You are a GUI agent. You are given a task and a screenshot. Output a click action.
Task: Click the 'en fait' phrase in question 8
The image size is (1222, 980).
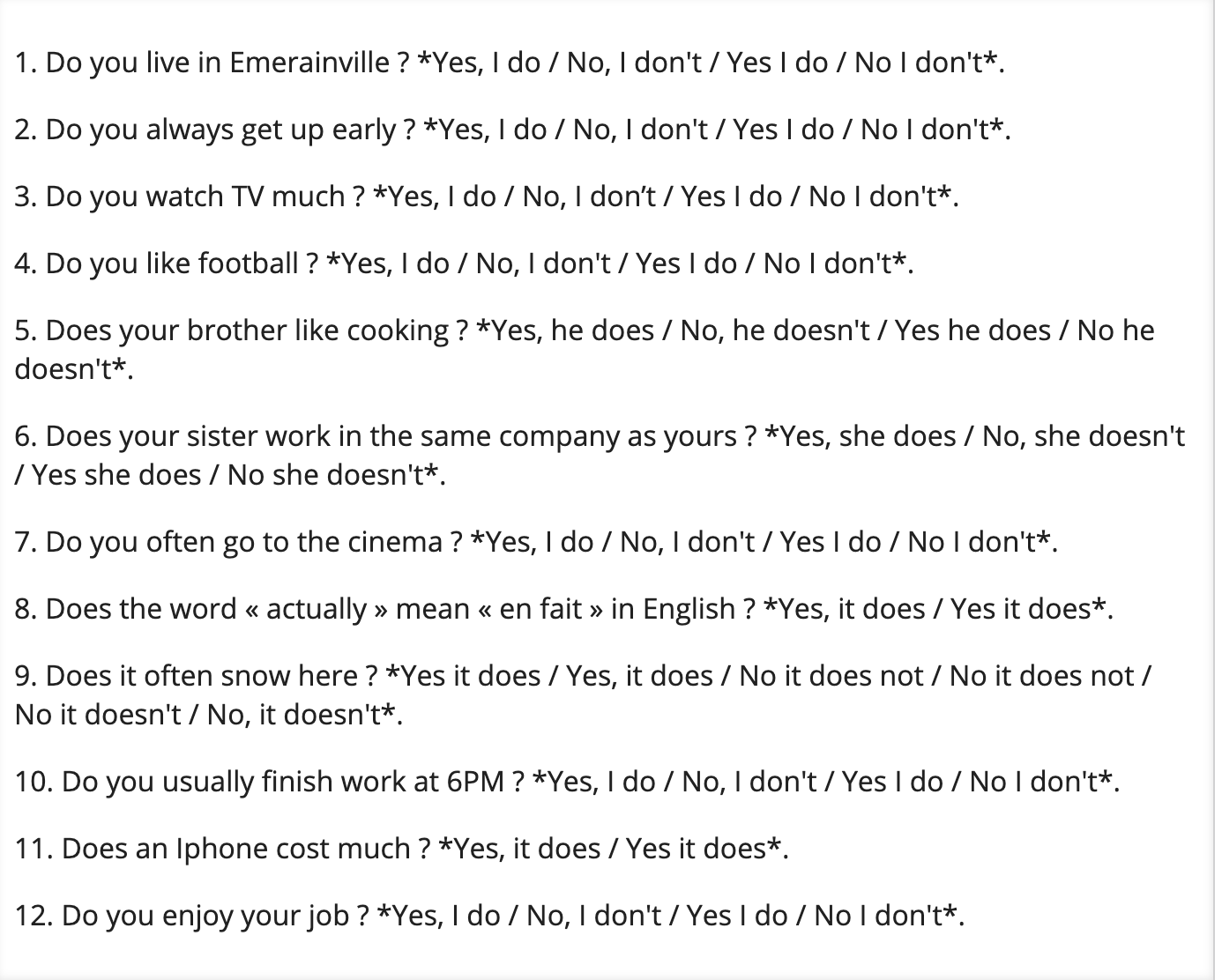pyautogui.click(x=540, y=609)
